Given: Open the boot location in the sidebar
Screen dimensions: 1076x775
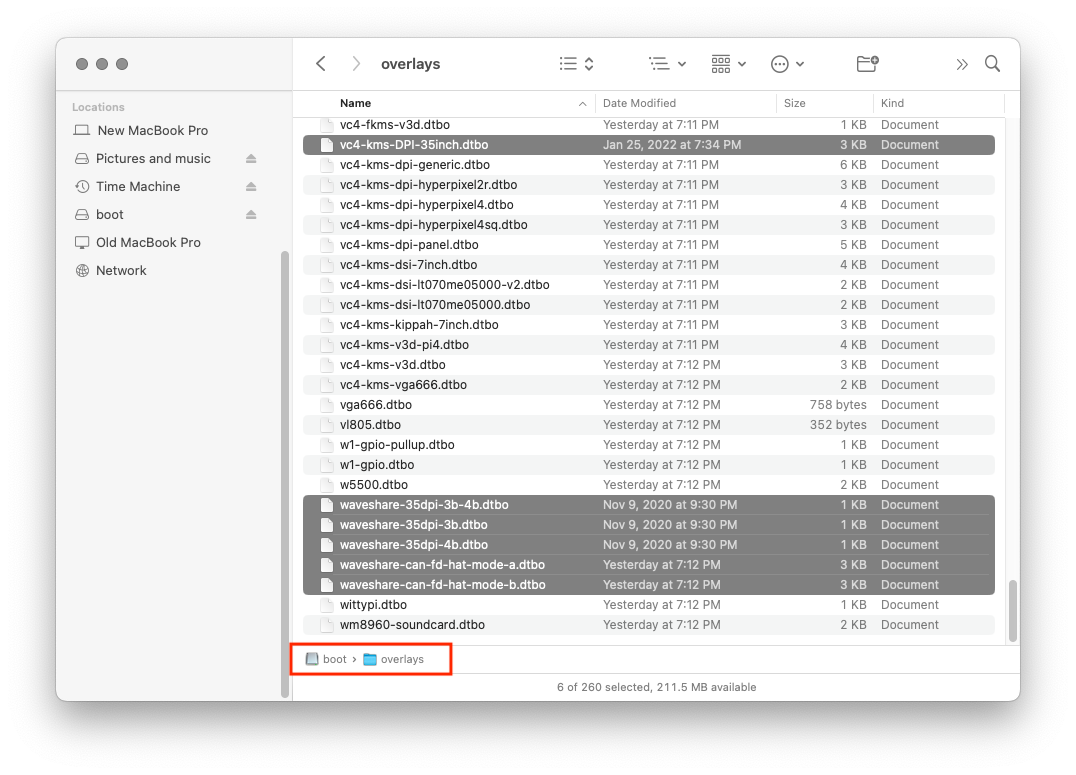Looking at the screenshot, I should [x=110, y=214].
